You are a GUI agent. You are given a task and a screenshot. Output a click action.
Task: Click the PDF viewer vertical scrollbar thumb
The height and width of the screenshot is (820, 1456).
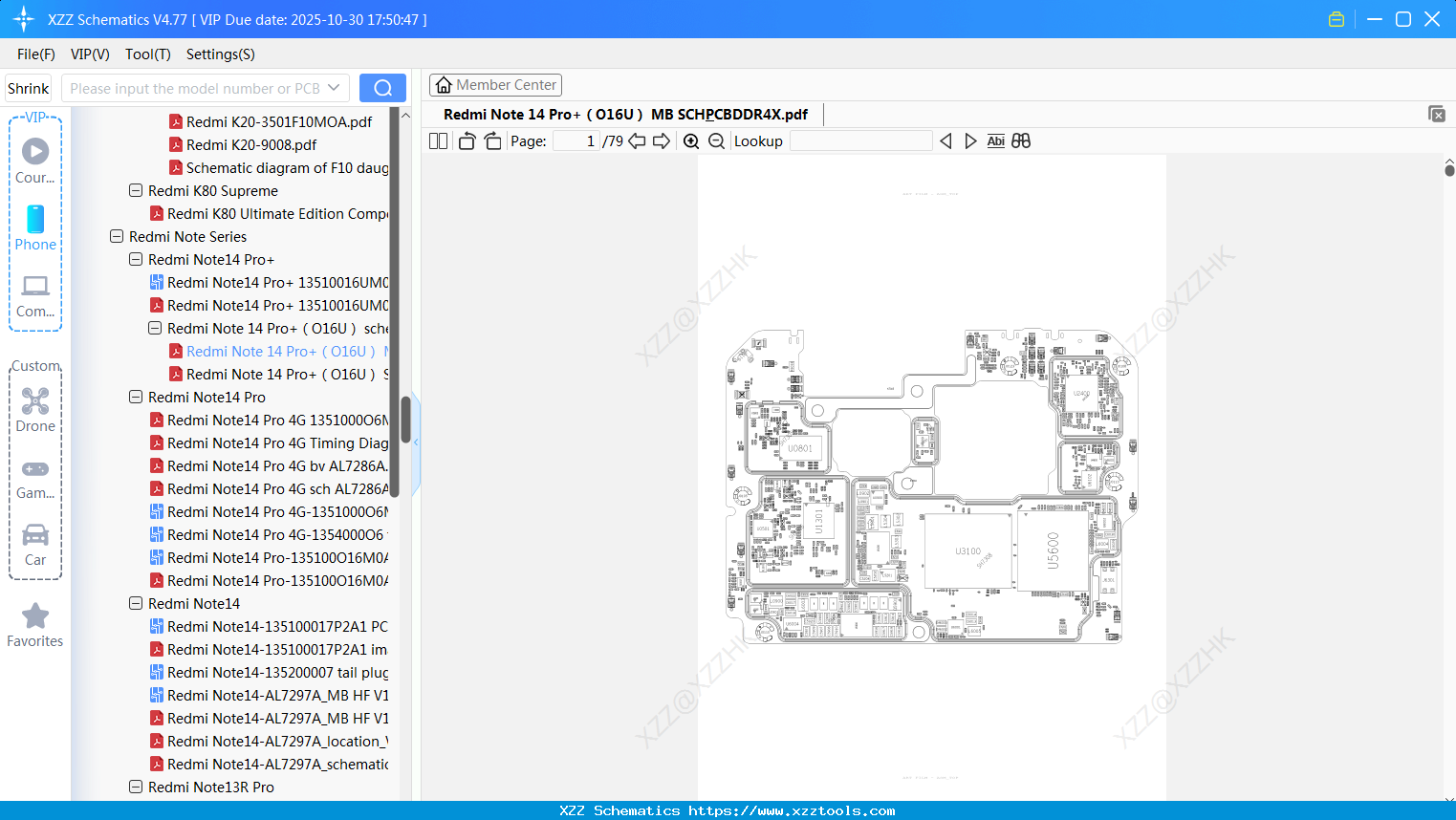click(x=1449, y=170)
